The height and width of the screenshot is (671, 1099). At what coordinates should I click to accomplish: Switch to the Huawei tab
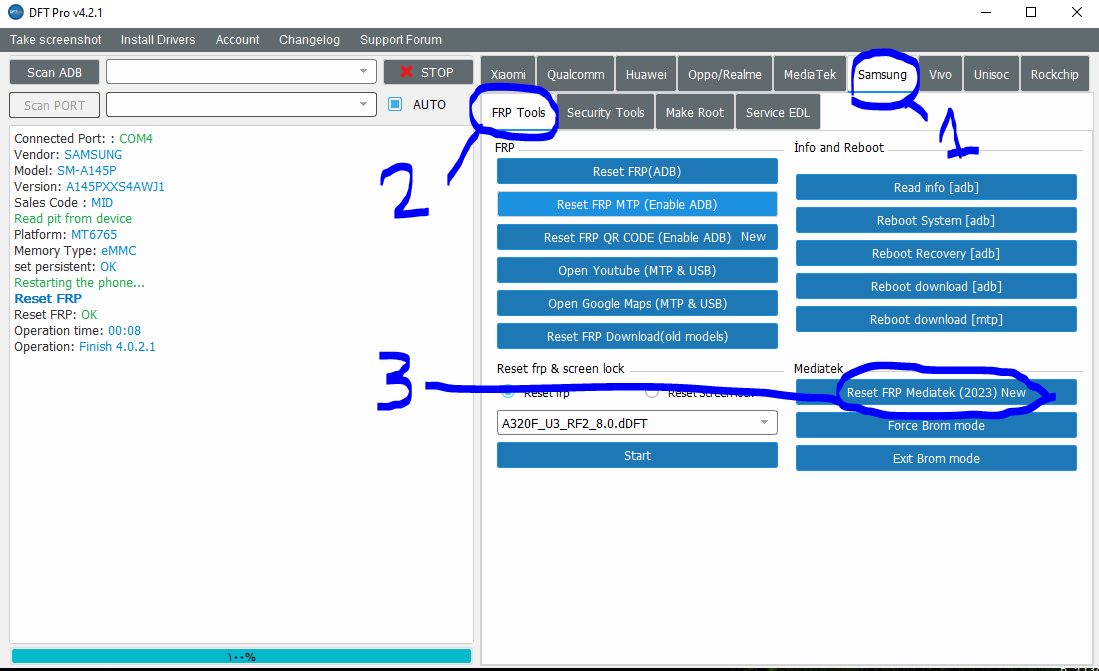(x=646, y=74)
